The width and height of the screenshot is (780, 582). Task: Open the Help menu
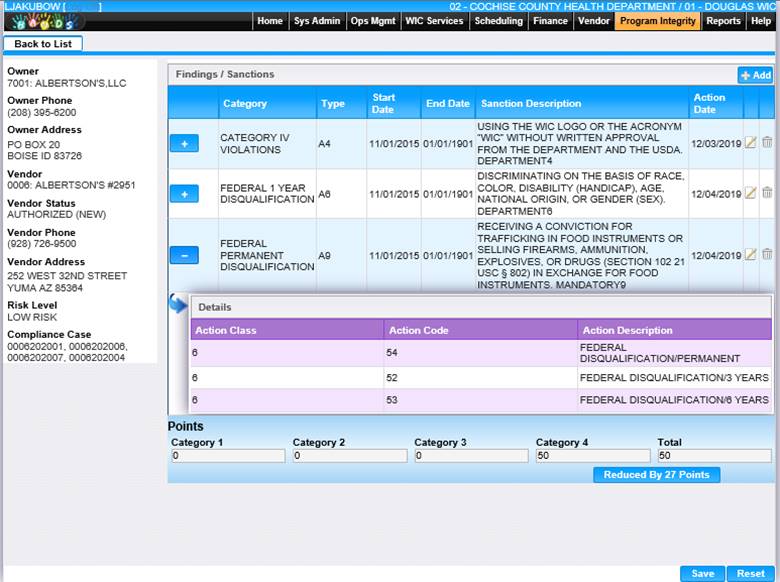pyautogui.click(x=761, y=21)
